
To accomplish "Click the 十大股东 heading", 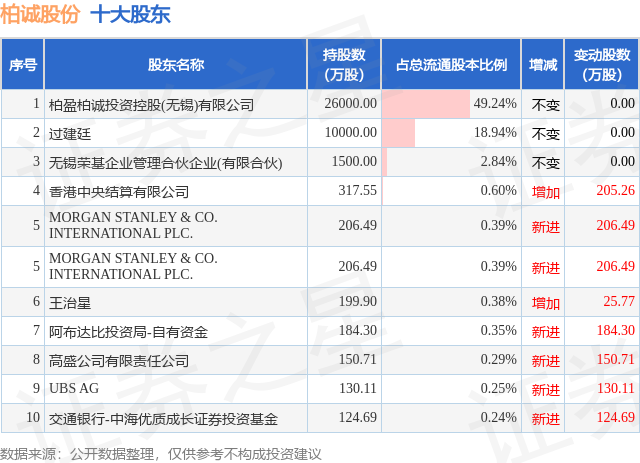I will coord(130,14).
